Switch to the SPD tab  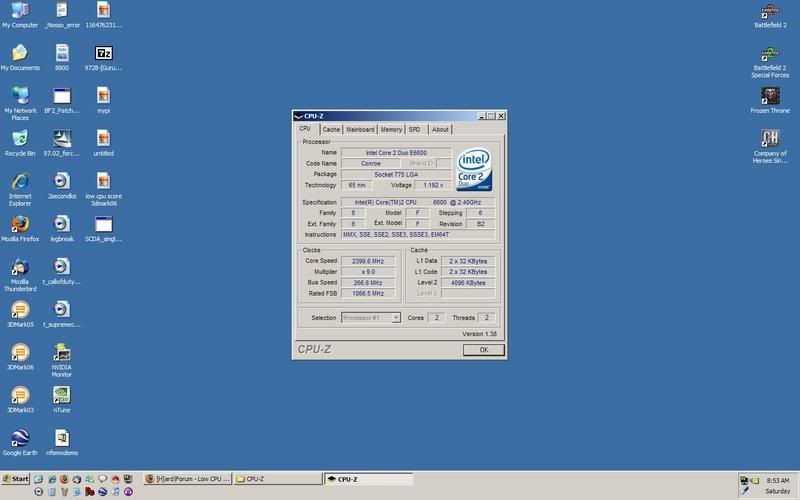click(x=415, y=130)
